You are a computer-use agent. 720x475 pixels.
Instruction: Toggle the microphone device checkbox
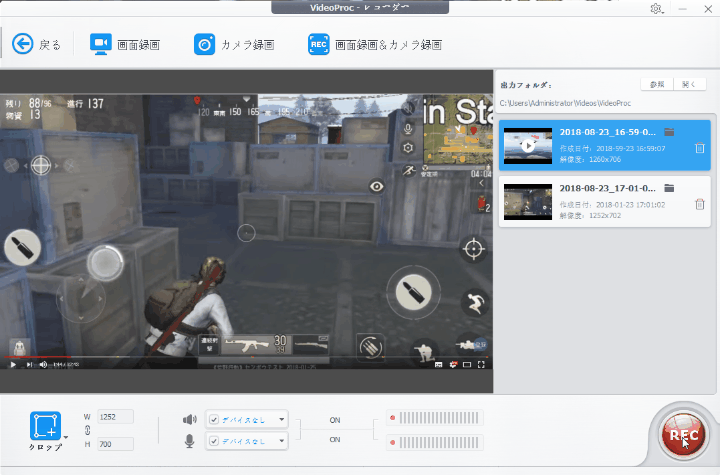(213, 441)
